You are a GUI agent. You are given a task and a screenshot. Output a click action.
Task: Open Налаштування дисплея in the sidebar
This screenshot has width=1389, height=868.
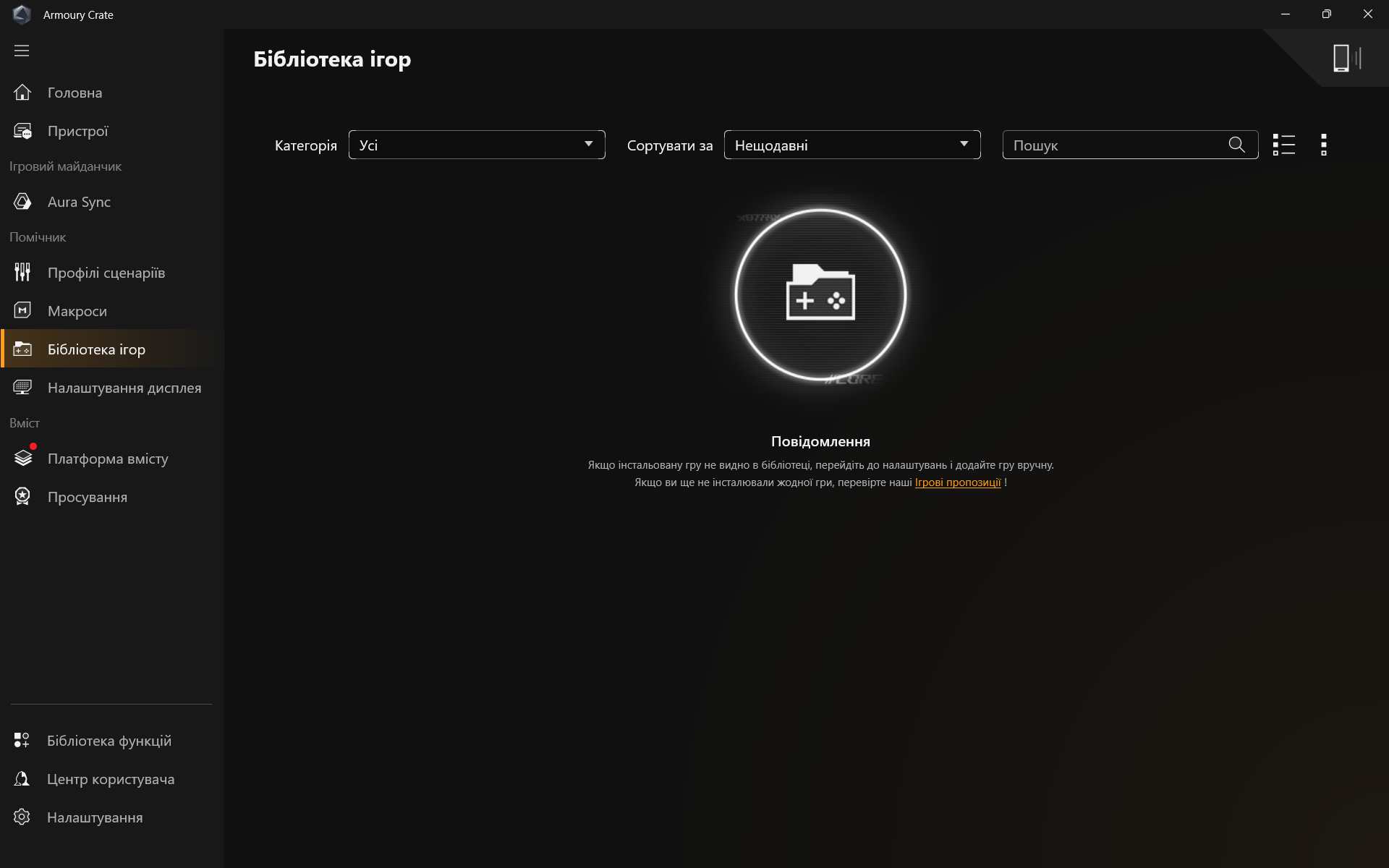(124, 388)
